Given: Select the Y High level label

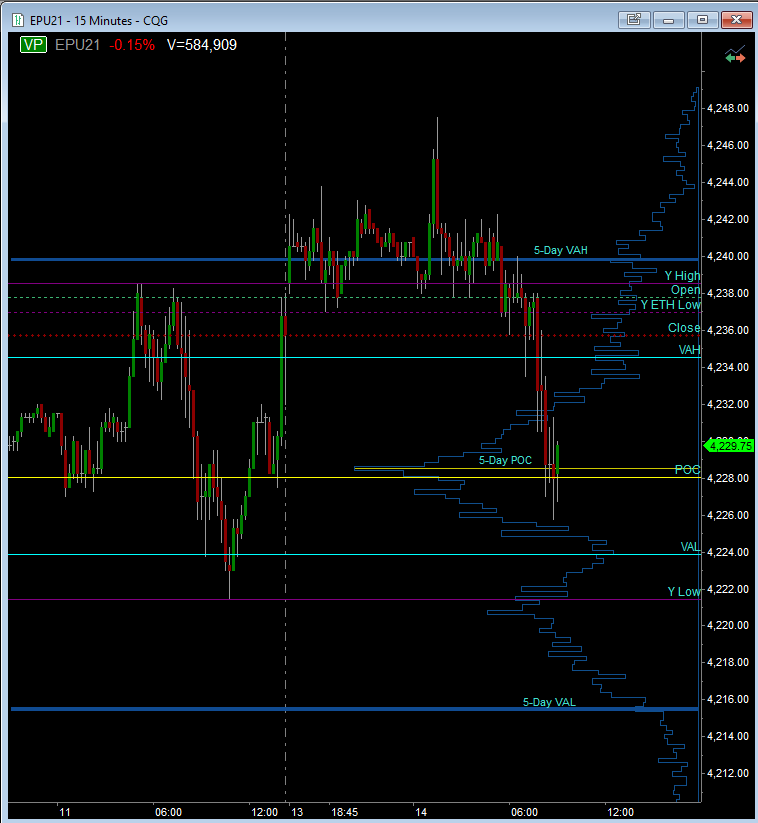Looking at the screenshot, I should click(x=682, y=276).
